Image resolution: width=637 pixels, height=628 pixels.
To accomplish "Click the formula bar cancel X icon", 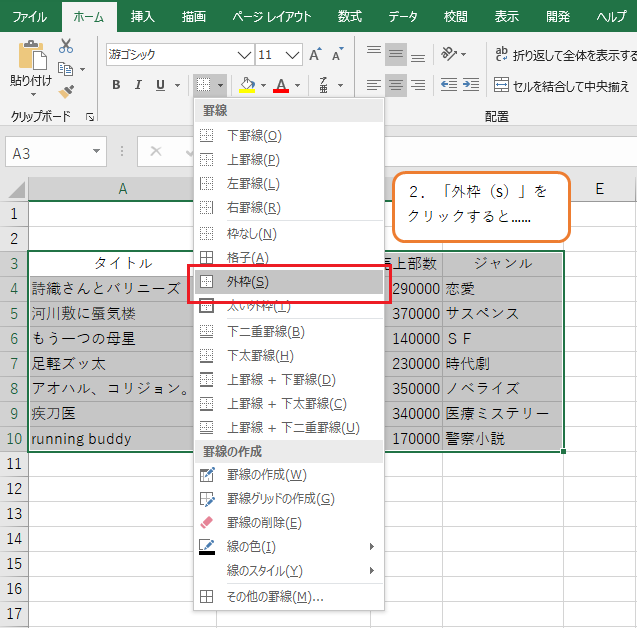I will [x=156, y=152].
